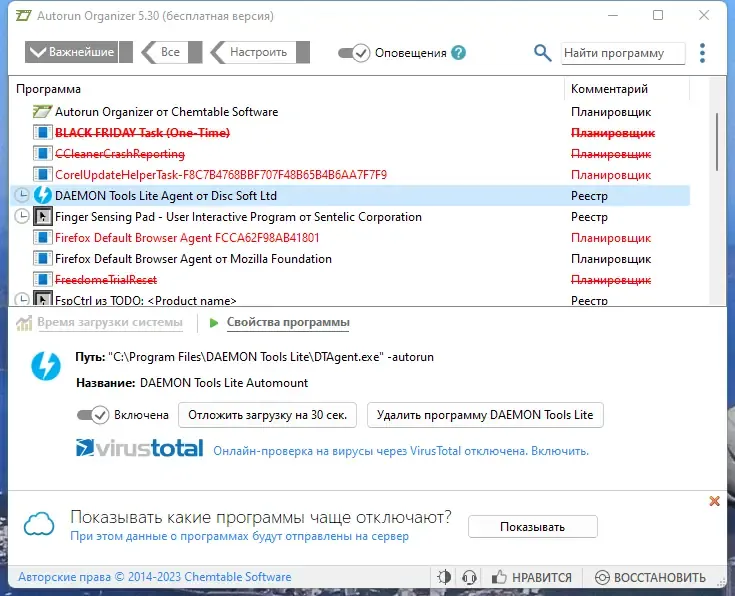735x596 pixels.
Task: Toggle the light/dark theme icon in footer
Action: coord(444,577)
